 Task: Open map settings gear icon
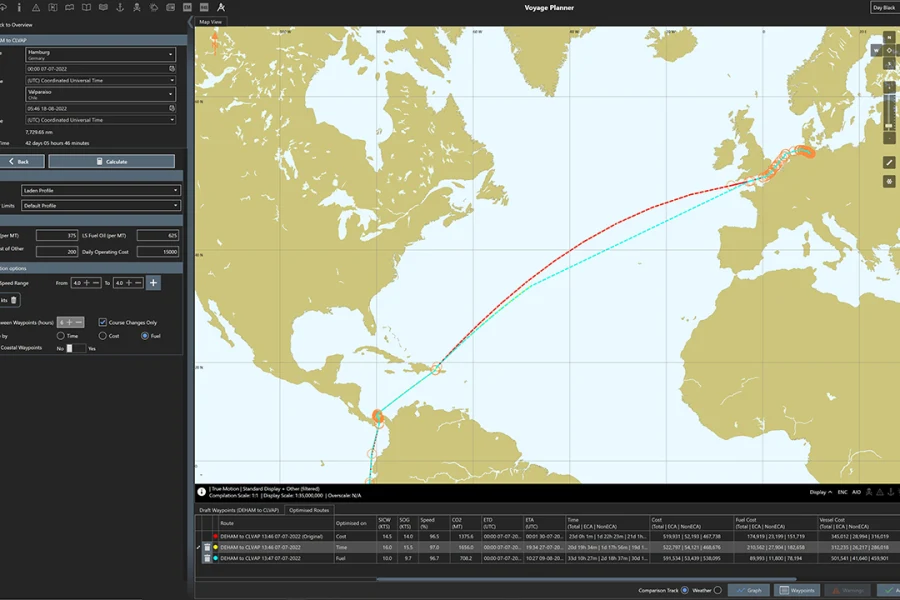pyautogui.click(x=889, y=181)
